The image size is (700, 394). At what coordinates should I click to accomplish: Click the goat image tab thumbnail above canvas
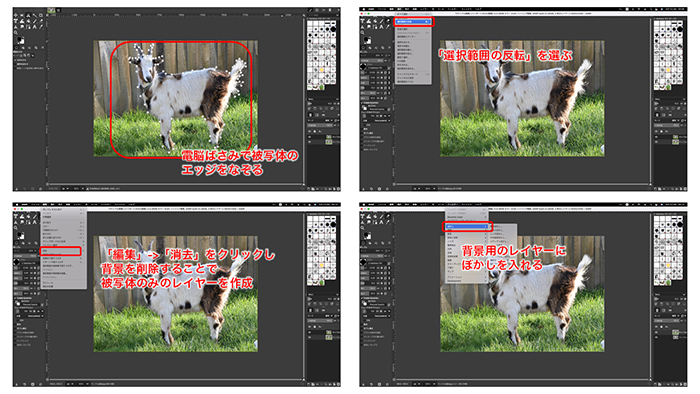coord(51,10)
